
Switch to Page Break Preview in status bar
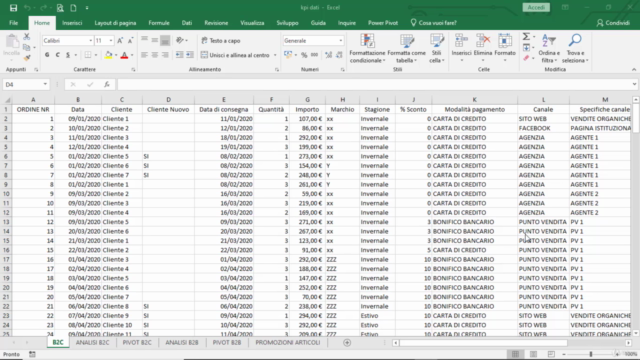click(551, 354)
